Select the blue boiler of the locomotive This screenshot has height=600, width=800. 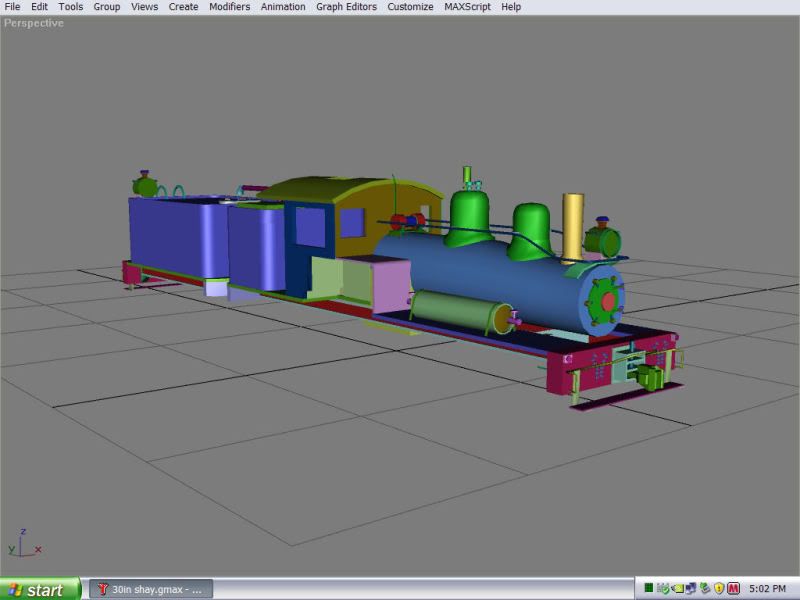click(x=490, y=276)
